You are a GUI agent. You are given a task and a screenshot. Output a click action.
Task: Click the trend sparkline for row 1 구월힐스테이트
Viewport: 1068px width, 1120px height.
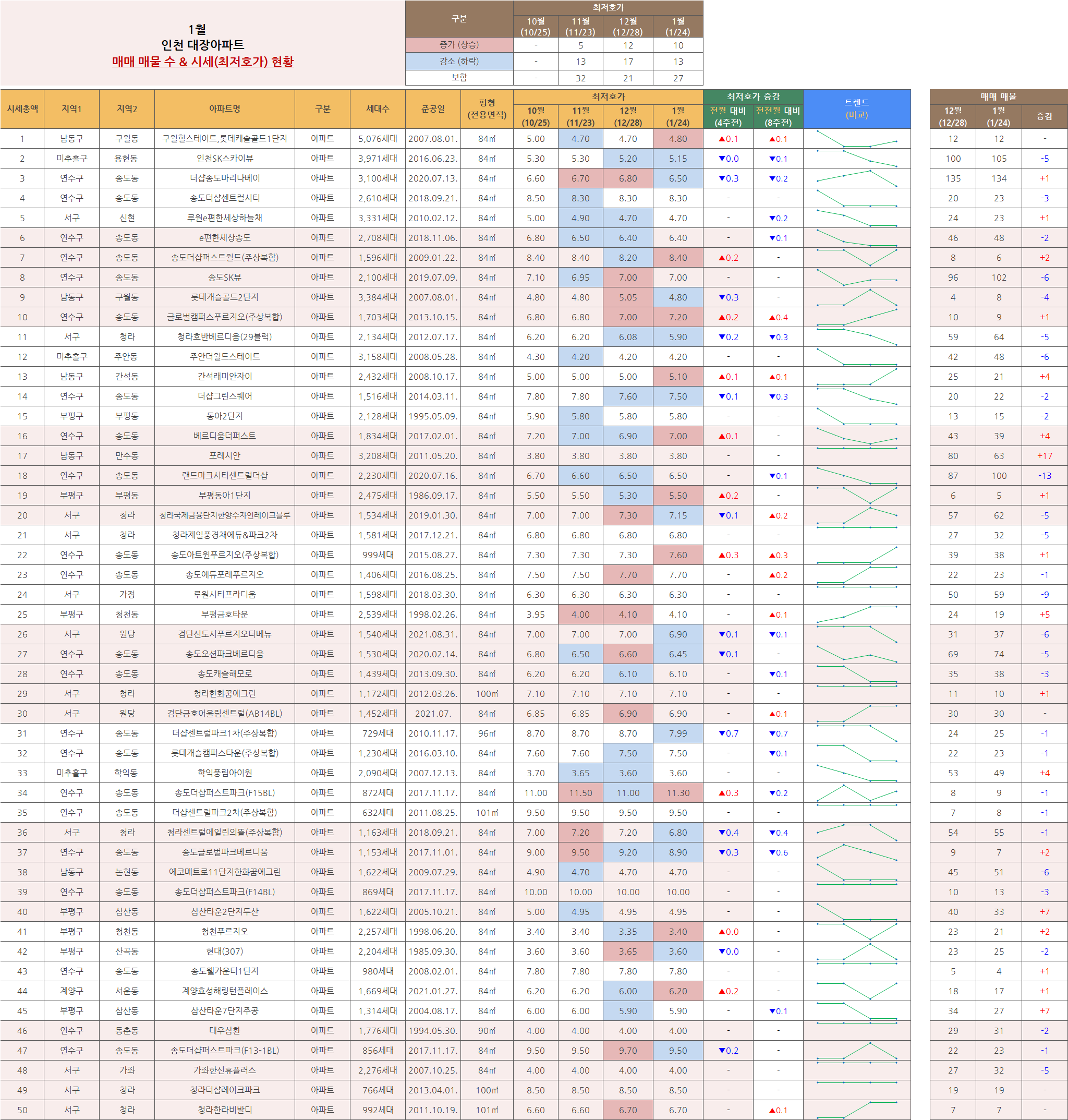pyautogui.click(x=856, y=139)
